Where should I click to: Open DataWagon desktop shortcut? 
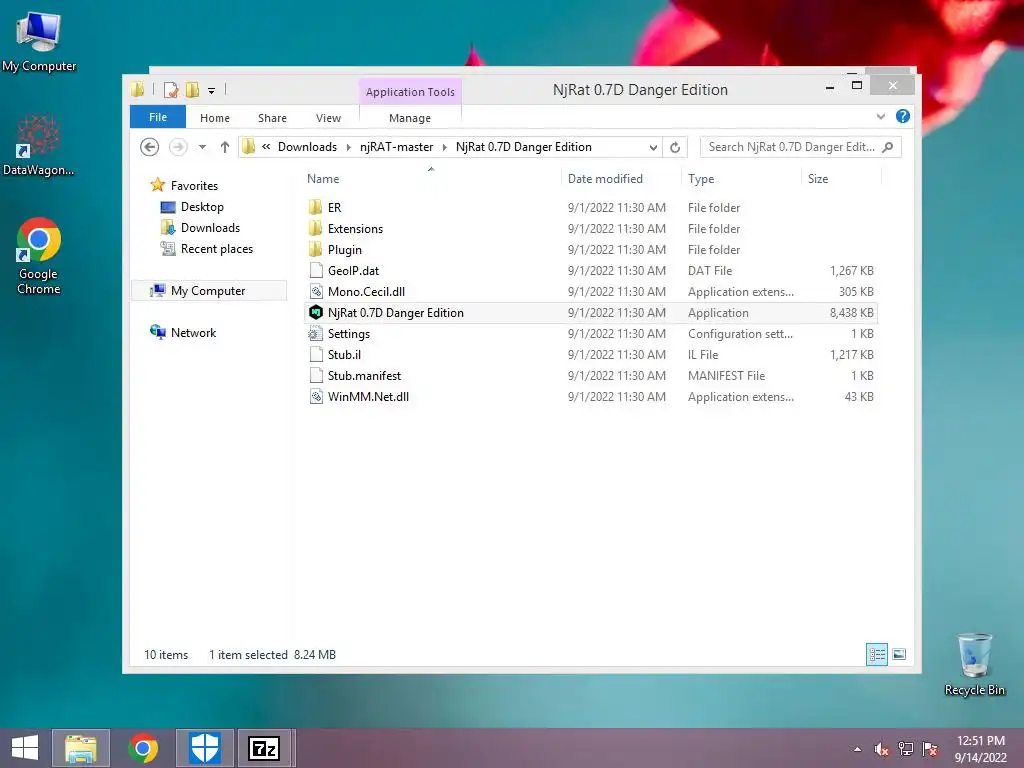(39, 145)
